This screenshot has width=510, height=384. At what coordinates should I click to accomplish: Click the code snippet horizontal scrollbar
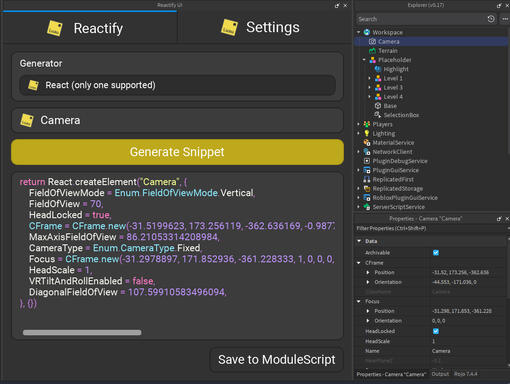[82, 332]
